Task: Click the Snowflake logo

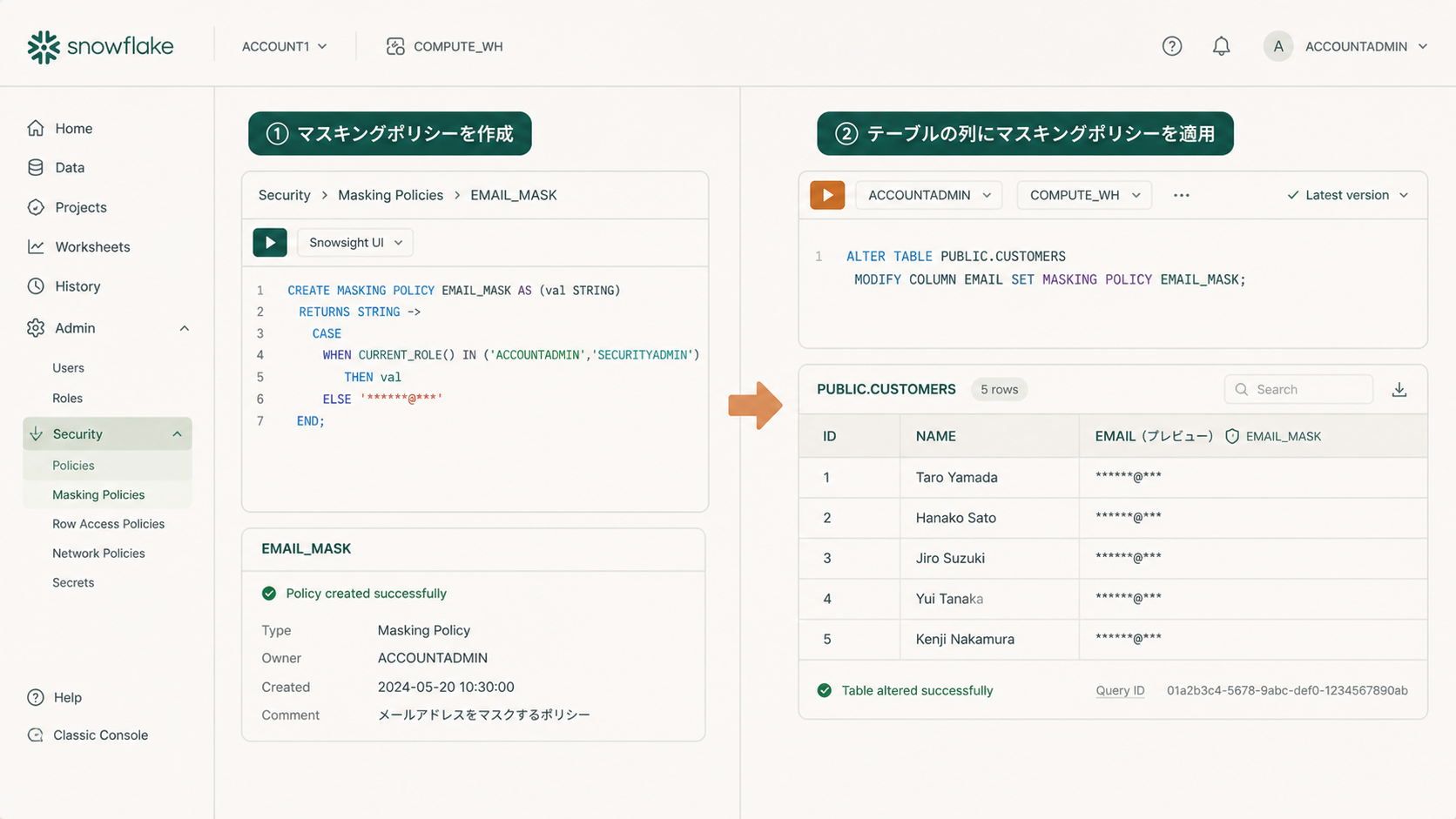Action: (x=100, y=46)
